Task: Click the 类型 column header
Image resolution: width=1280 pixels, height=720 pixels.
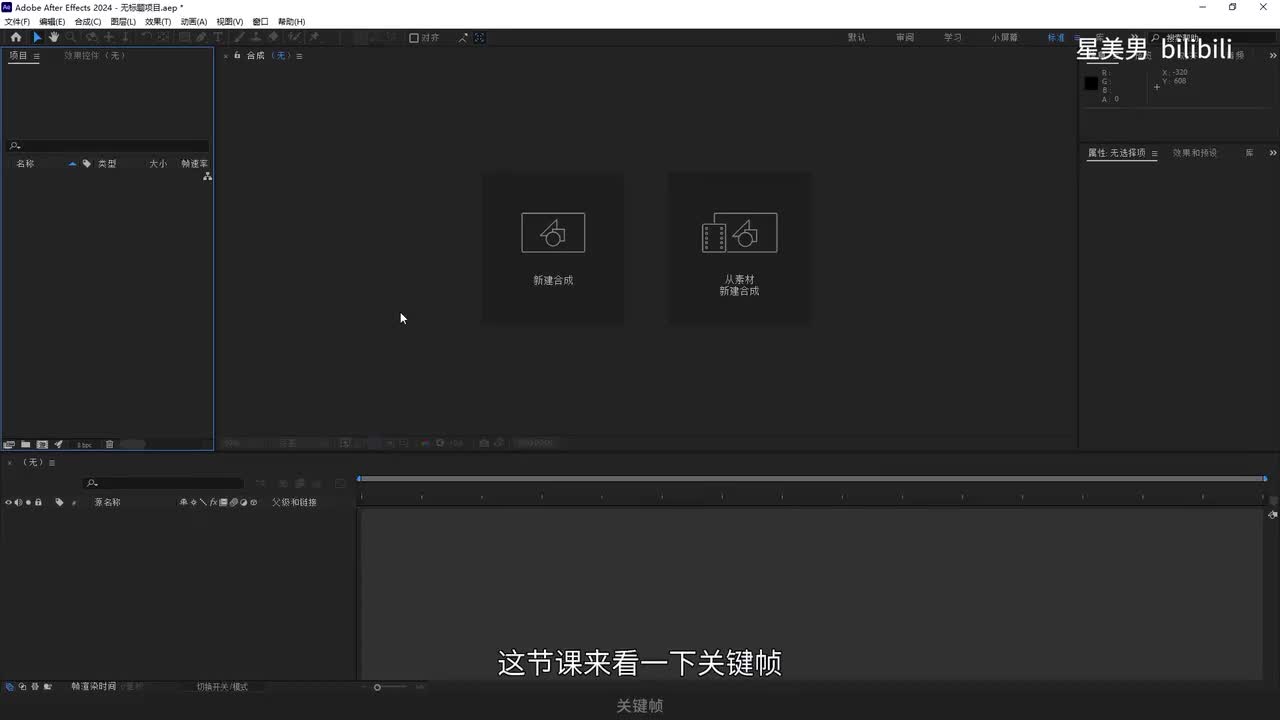Action: (107, 163)
